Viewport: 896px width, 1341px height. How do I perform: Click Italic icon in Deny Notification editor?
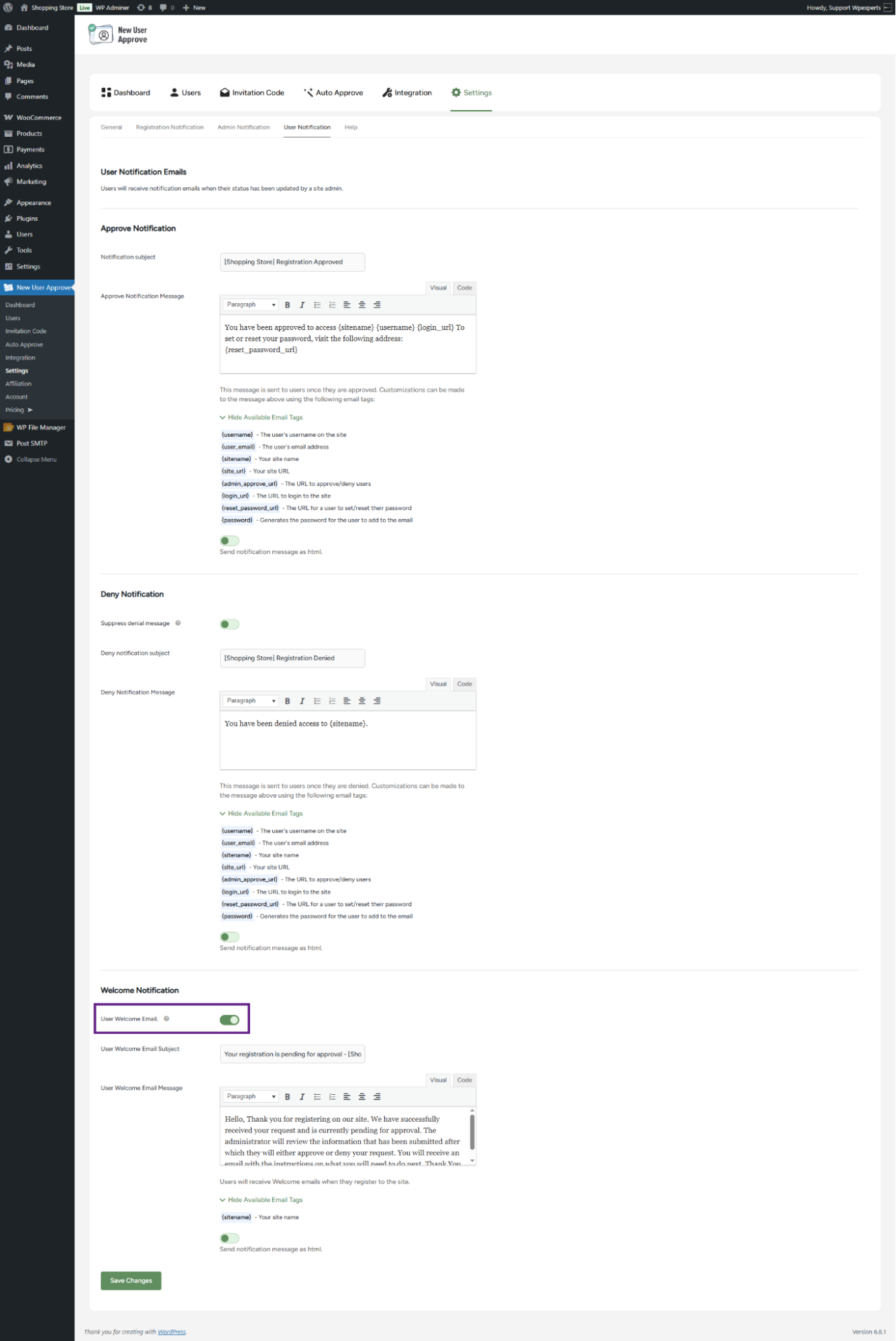point(302,701)
